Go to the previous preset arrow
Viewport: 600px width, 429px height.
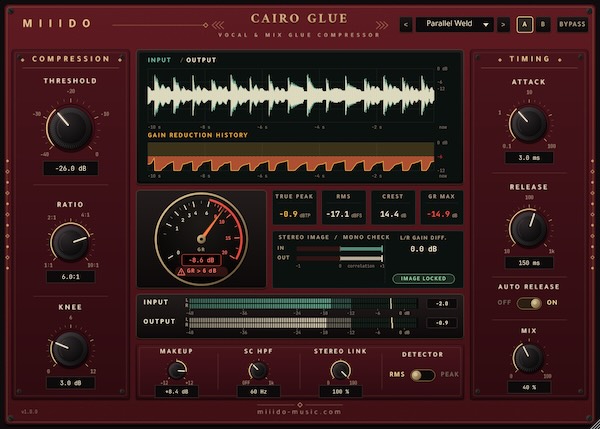point(406,24)
